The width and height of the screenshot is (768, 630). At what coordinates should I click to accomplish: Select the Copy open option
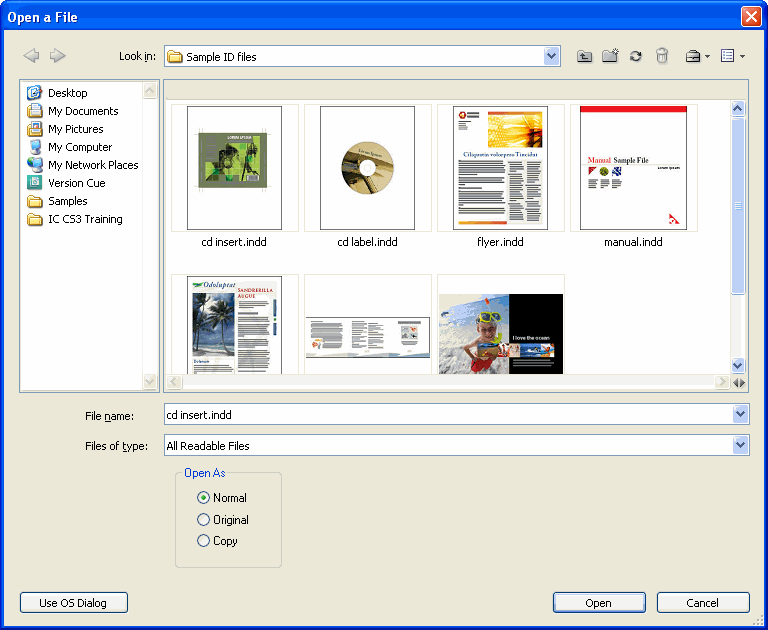coord(203,541)
